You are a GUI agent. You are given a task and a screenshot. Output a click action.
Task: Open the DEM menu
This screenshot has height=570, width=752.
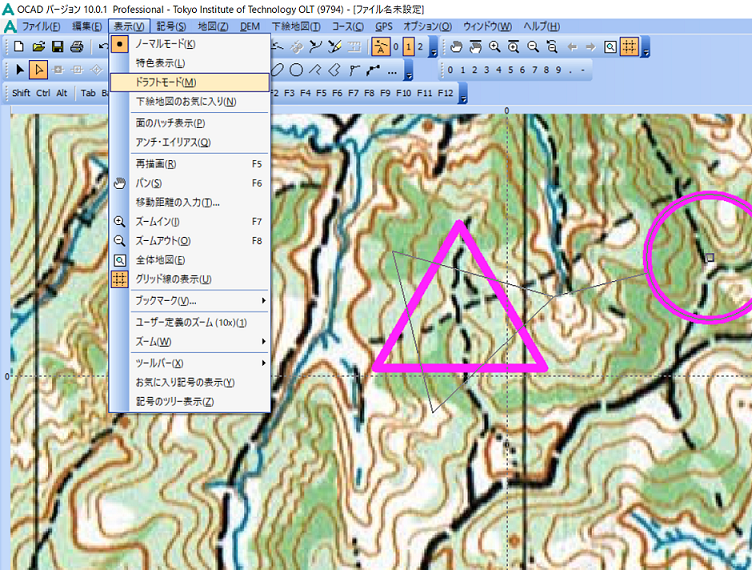(x=250, y=26)
